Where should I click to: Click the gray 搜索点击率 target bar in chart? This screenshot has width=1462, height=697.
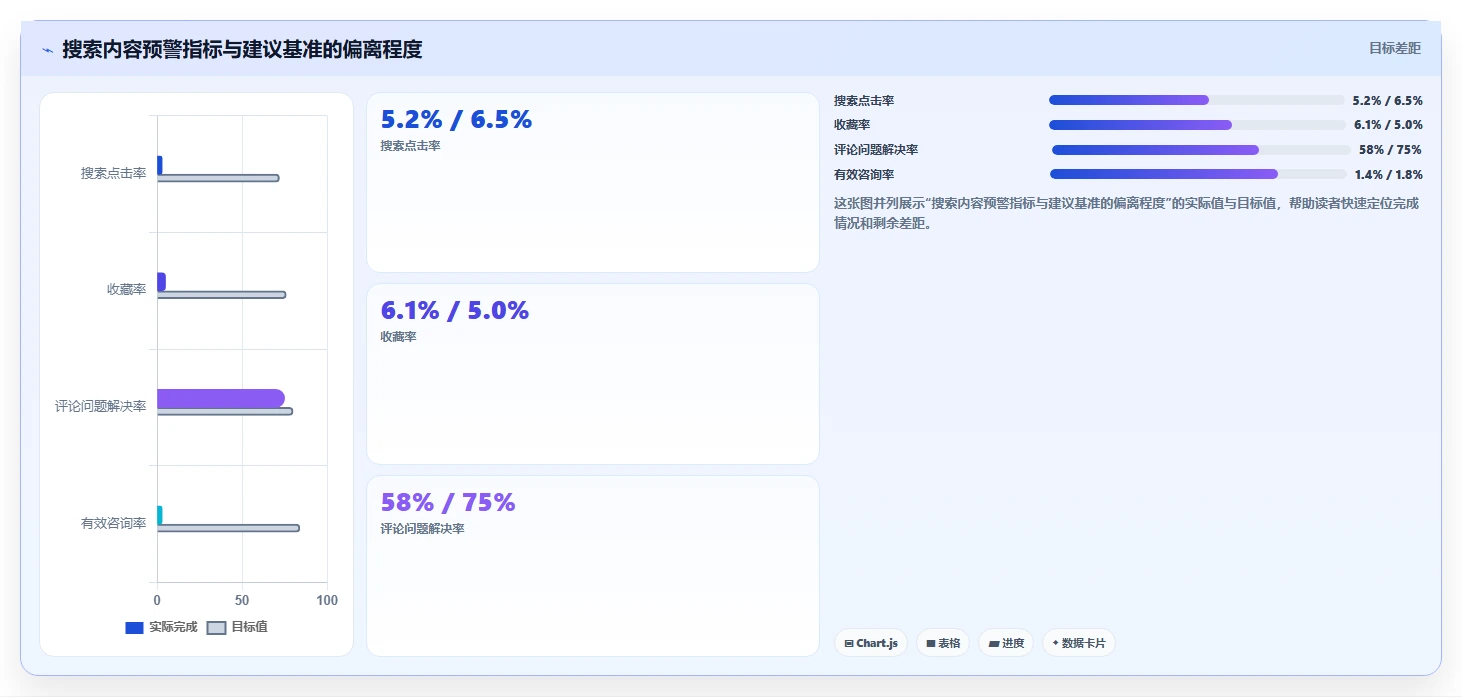coord(218,178)
